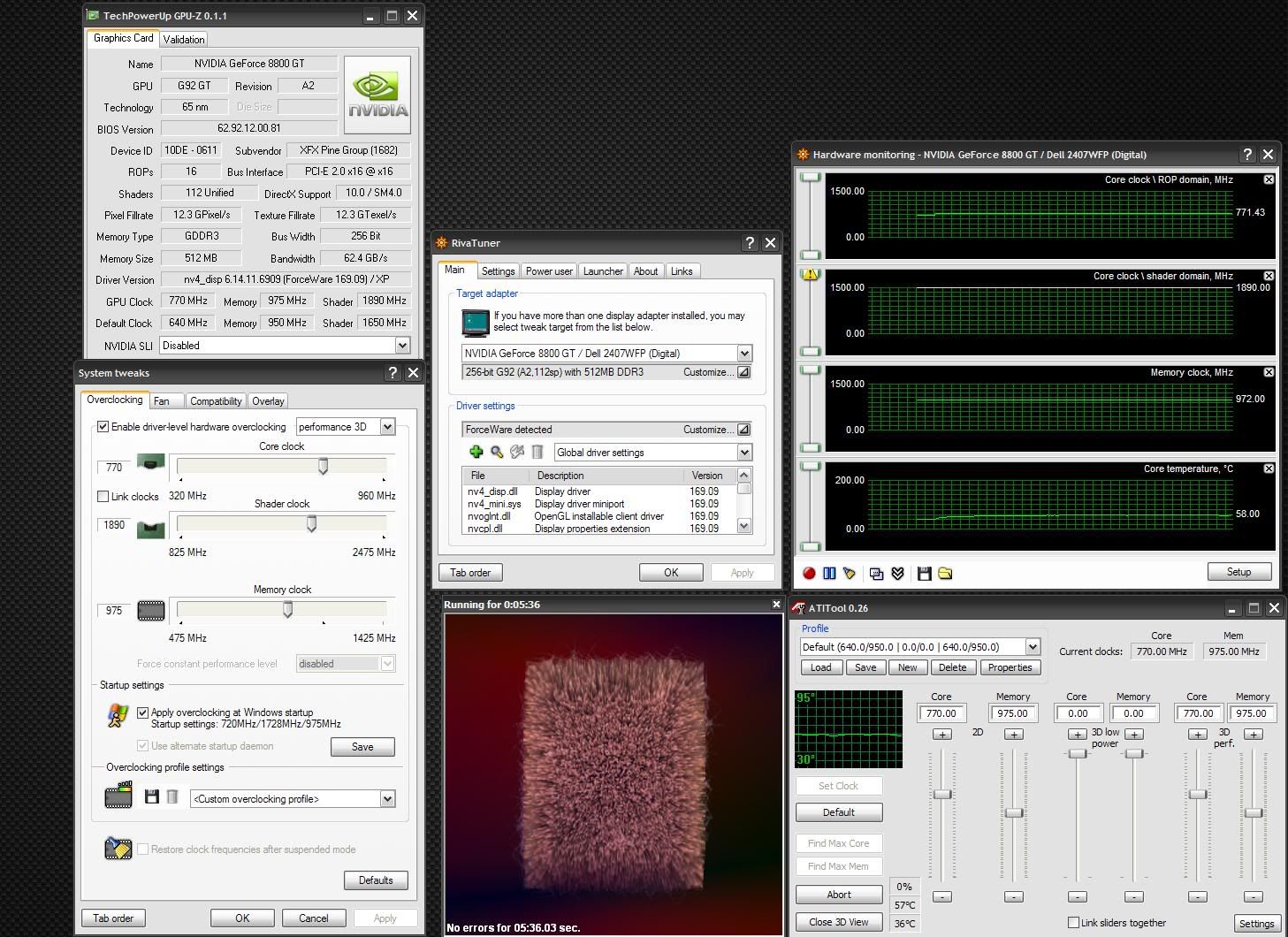1288x937 pixels.
Task: Open the ATITool Profile dropdown
Action: coord(1032,647)
